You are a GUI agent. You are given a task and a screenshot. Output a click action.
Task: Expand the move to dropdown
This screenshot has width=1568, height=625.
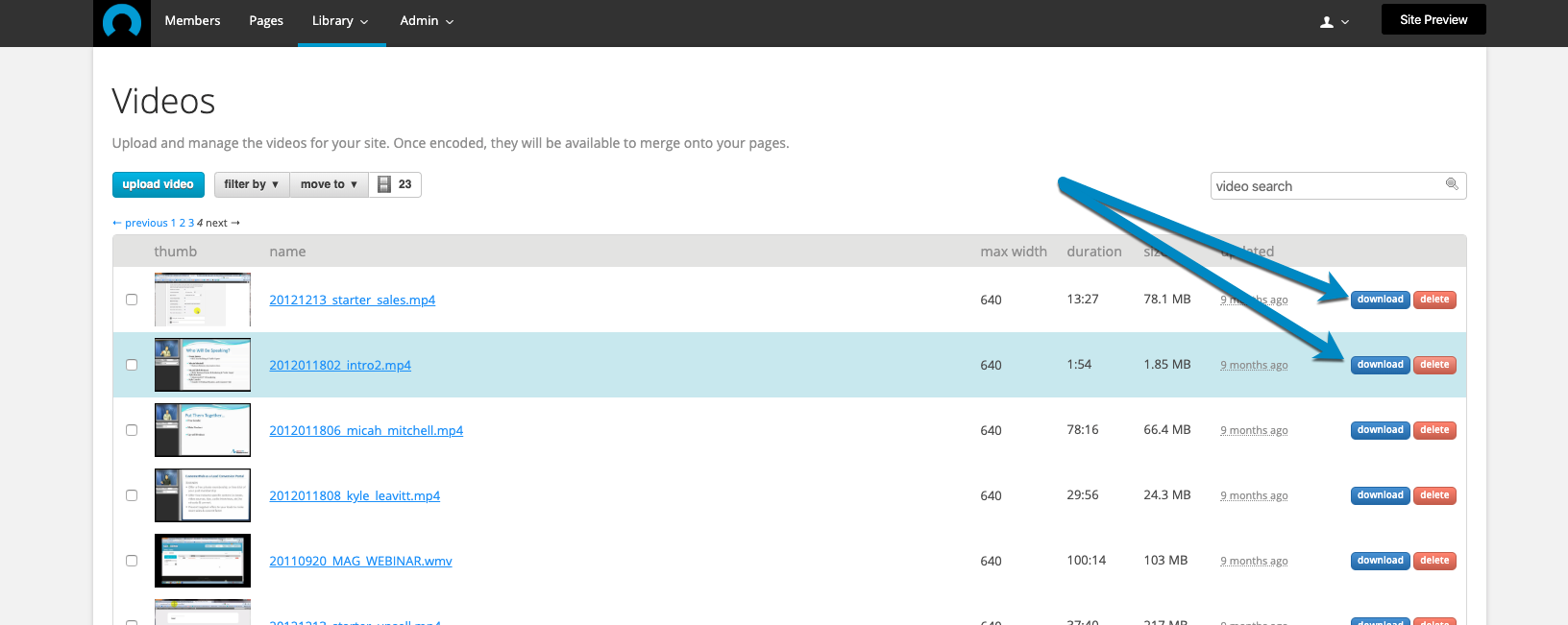pyautogui.click(x=329, y=184)
